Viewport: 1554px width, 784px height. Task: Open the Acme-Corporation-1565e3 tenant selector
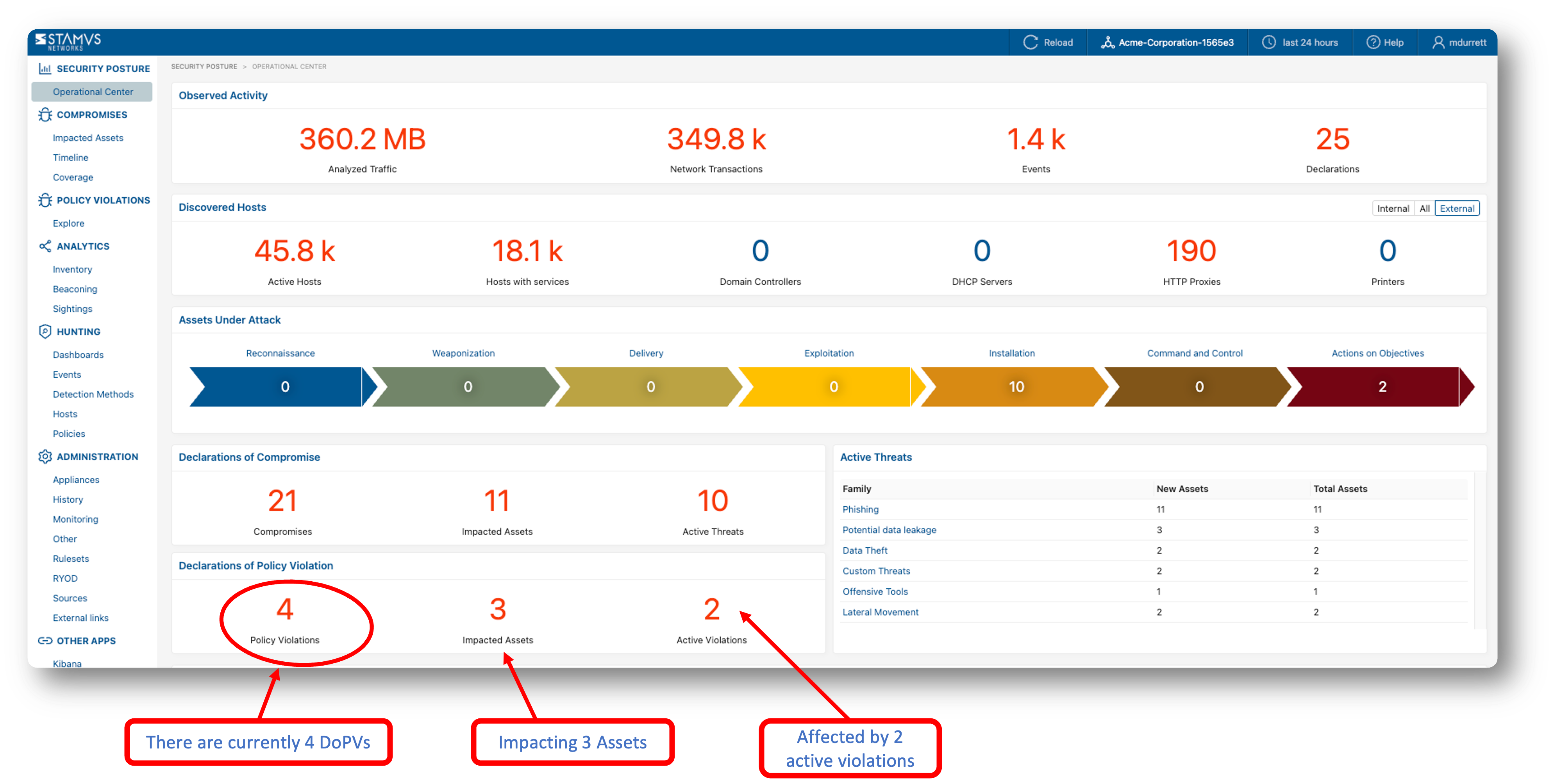coord(1176,42)
